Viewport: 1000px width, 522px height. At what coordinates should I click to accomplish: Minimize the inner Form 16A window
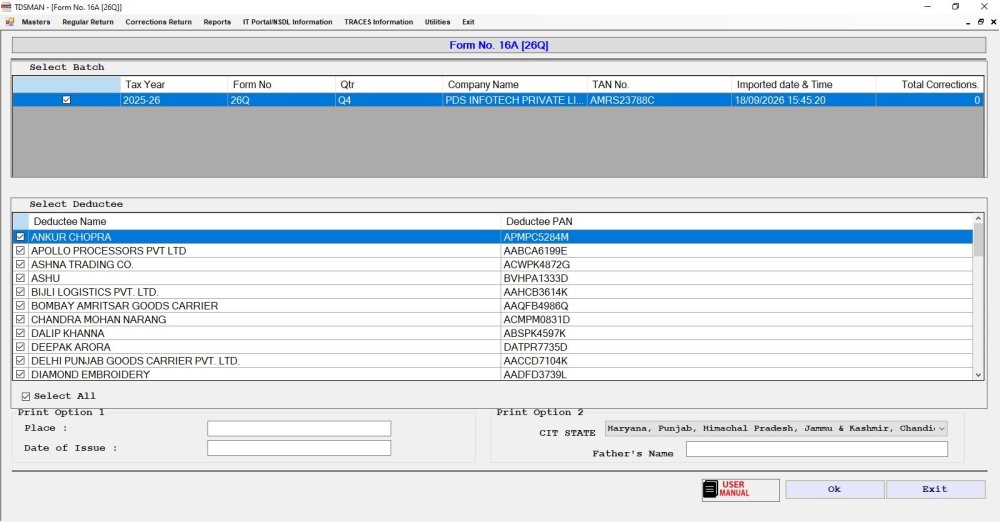[969, 22]
